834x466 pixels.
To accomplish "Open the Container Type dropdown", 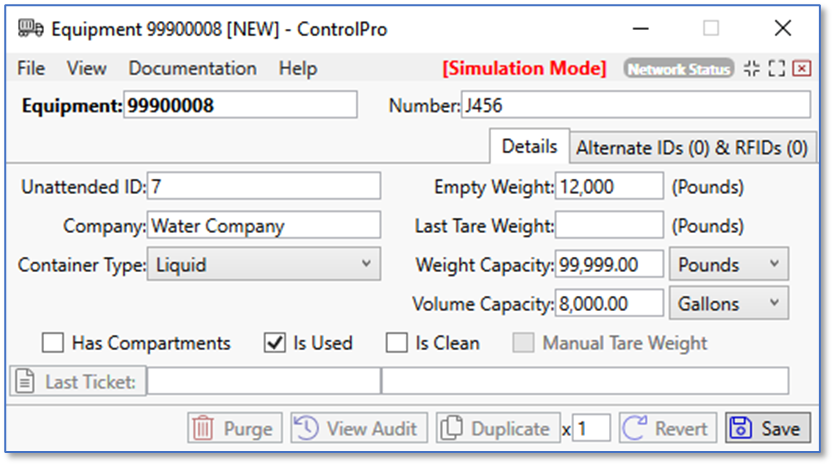I will coord(263,265).
